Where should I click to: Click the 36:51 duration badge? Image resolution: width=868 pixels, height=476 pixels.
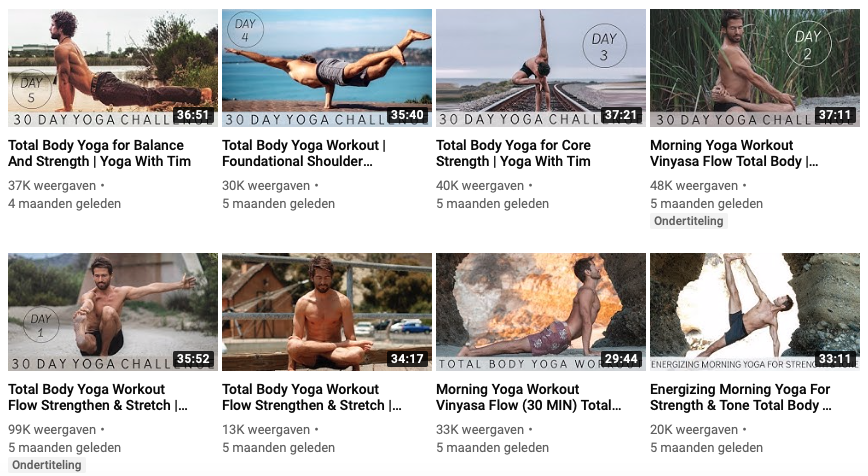point(193,115)
